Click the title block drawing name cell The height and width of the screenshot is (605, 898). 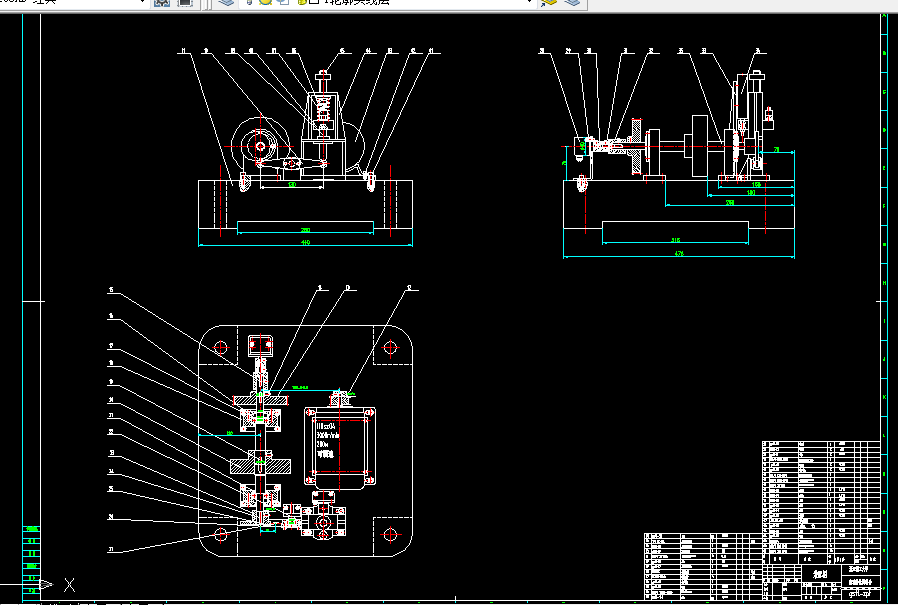click(x=821, y=574)
